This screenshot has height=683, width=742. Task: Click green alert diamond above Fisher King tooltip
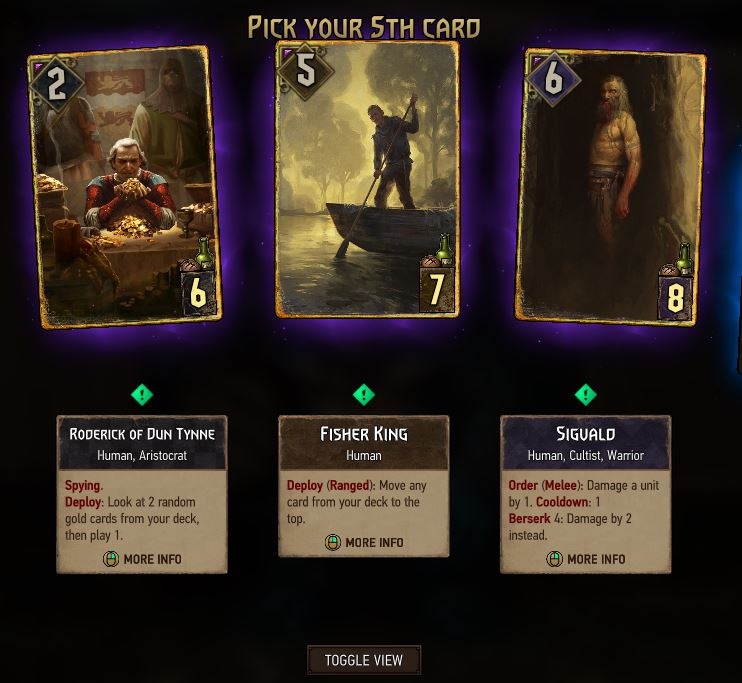pyautogui.click(x=364, y=394)
